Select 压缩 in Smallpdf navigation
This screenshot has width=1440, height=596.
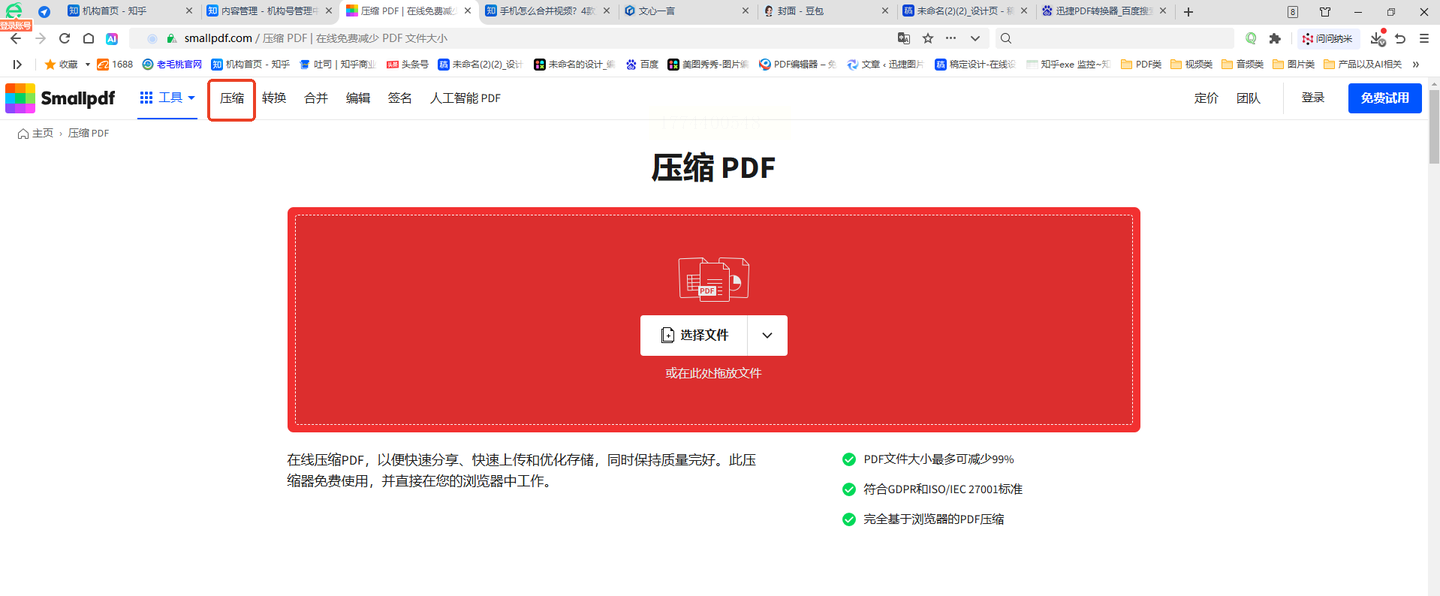point(232,98)
